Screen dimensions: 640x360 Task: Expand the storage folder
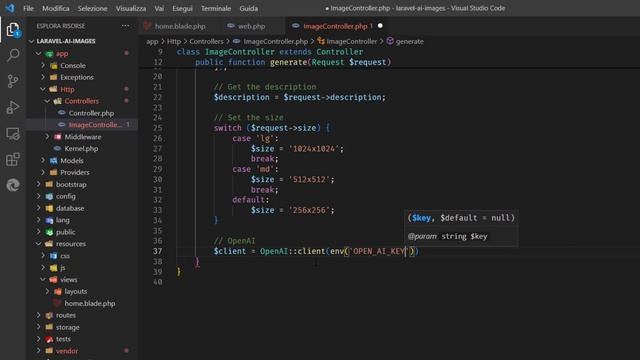click(38, 327)
